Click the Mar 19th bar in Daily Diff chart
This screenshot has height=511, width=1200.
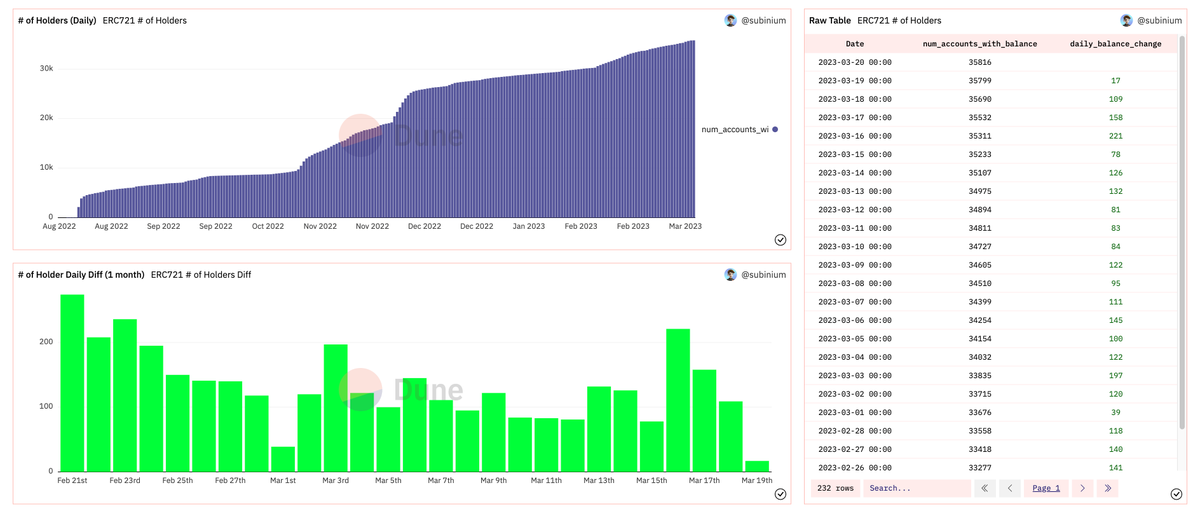tap(757, 466)
